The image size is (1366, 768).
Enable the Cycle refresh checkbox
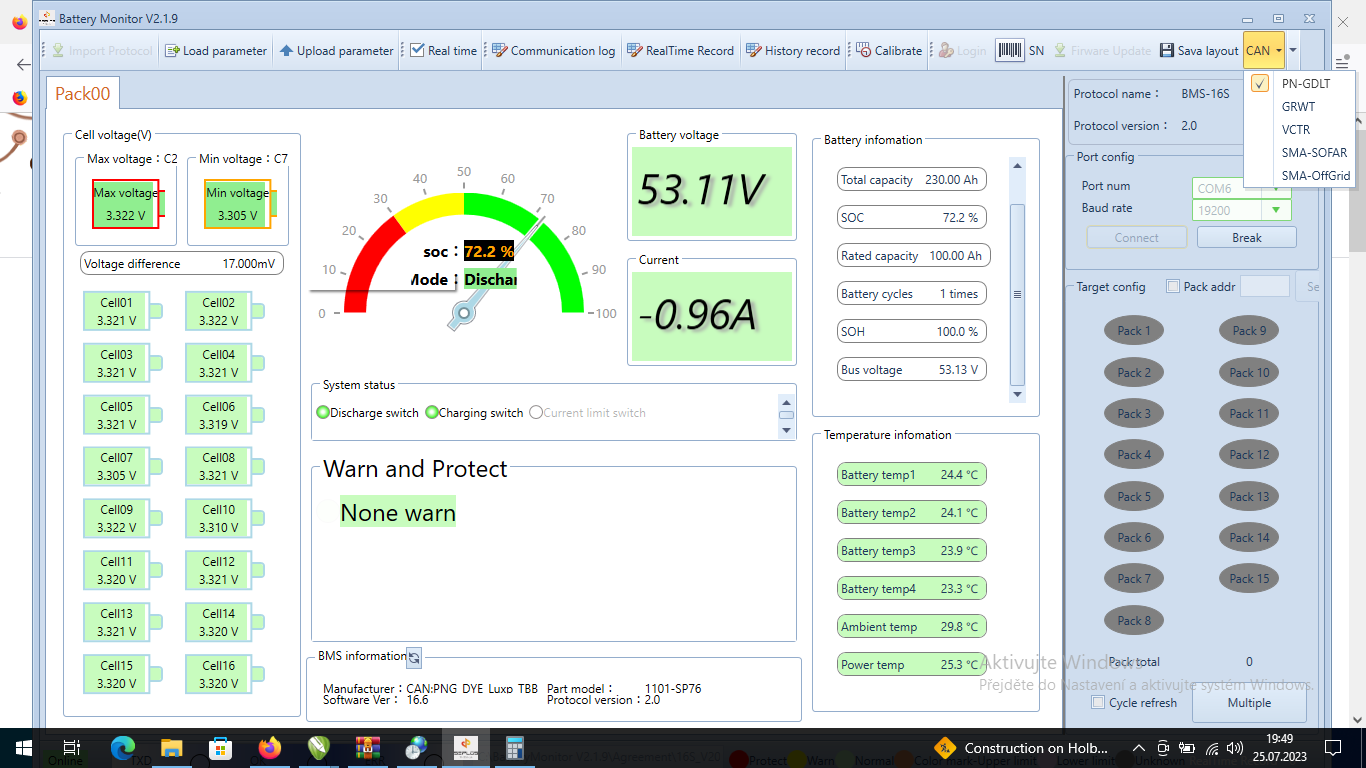(x=1098, y=703)
